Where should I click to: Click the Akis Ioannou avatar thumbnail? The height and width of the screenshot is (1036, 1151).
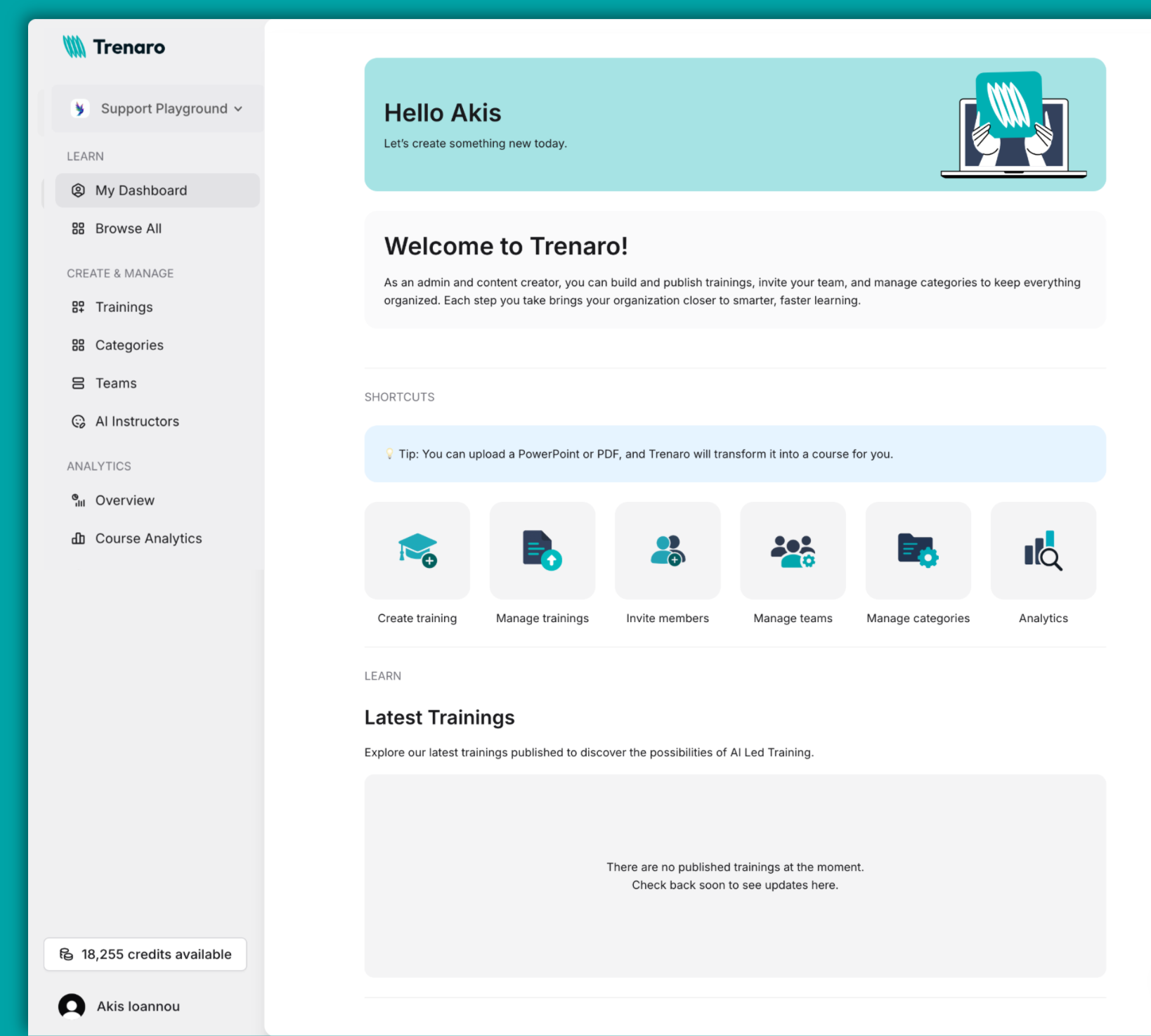click(72, 1005)
